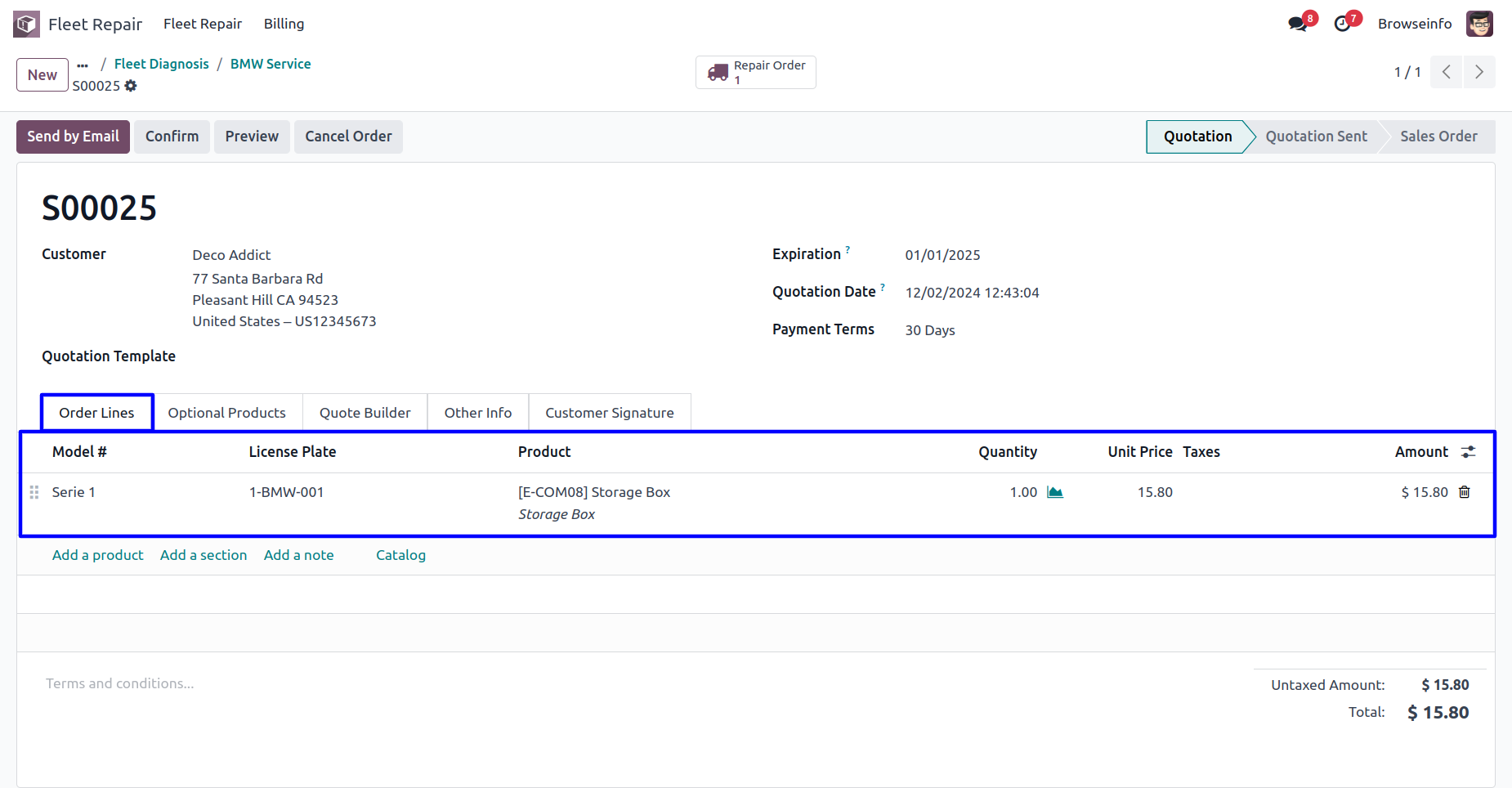Open the chat messages icon
Screen dimensions: 1512x788
(1297, 24)
